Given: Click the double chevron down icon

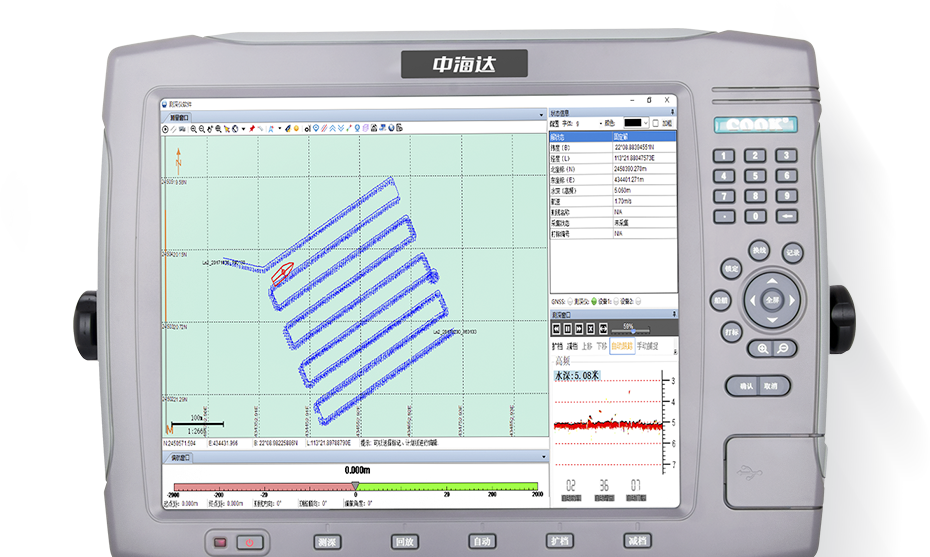Looking at the screenshot, I should [x=340, y=129].
